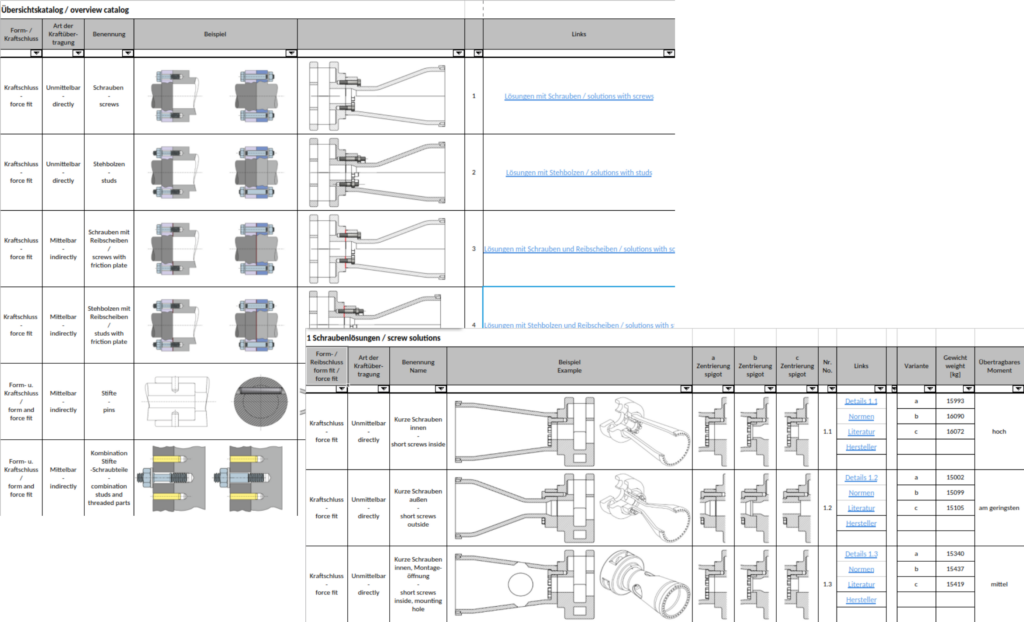Select large pipe flange drawing in Stehbolzen studs row
This screenshot has width=1024, height=622.
(x=377, y=172)
